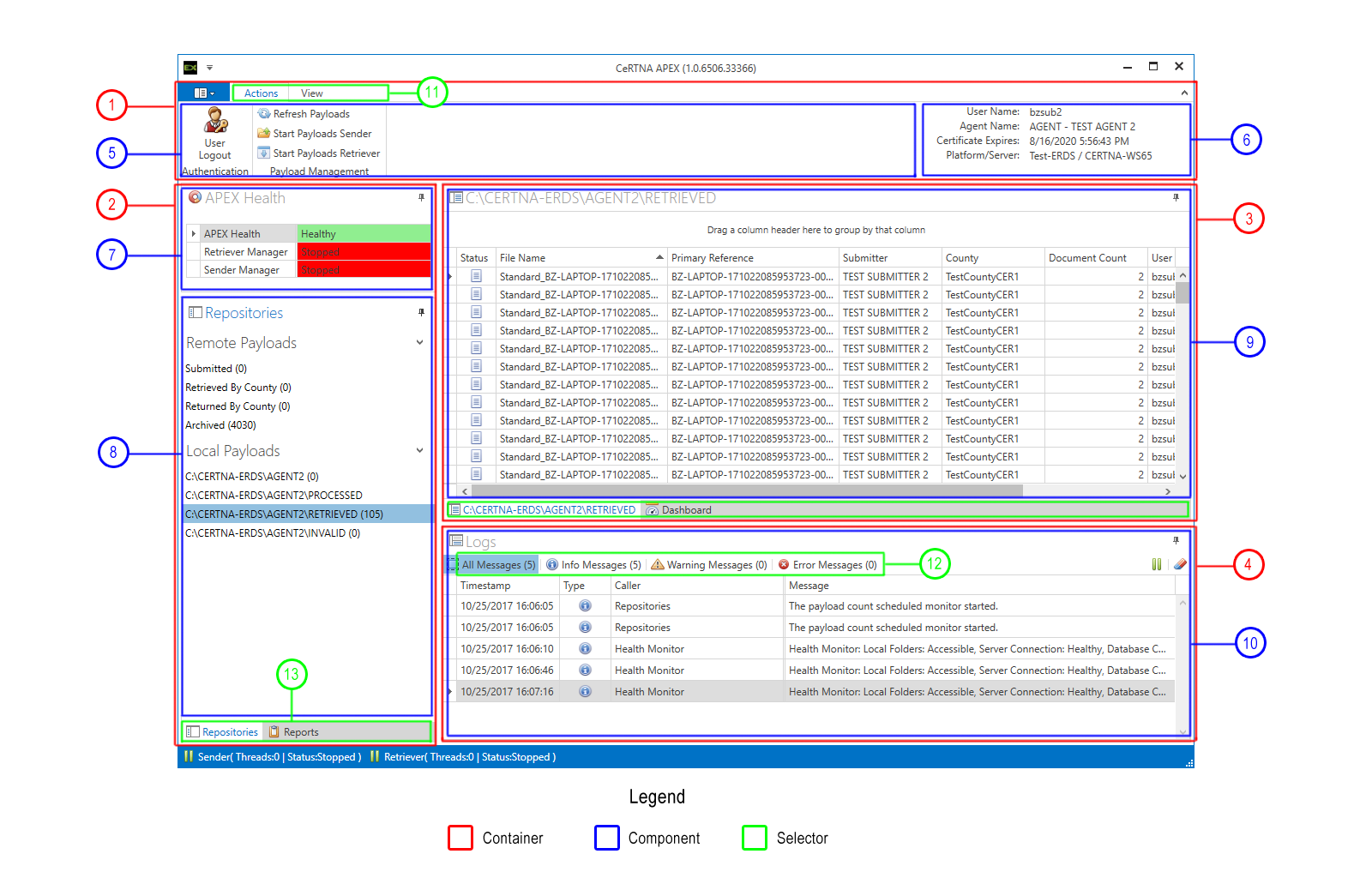Collapse the Local Payloads section

[420, 451]
